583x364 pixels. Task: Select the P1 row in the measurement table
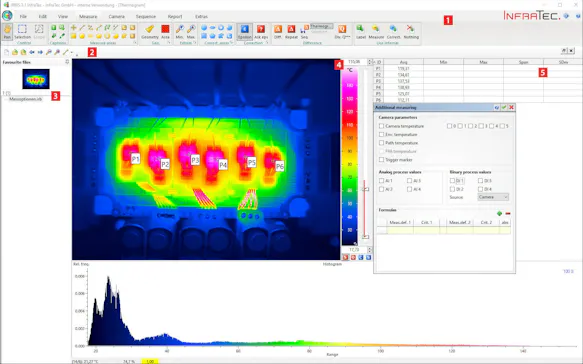[x=478, y=68]
